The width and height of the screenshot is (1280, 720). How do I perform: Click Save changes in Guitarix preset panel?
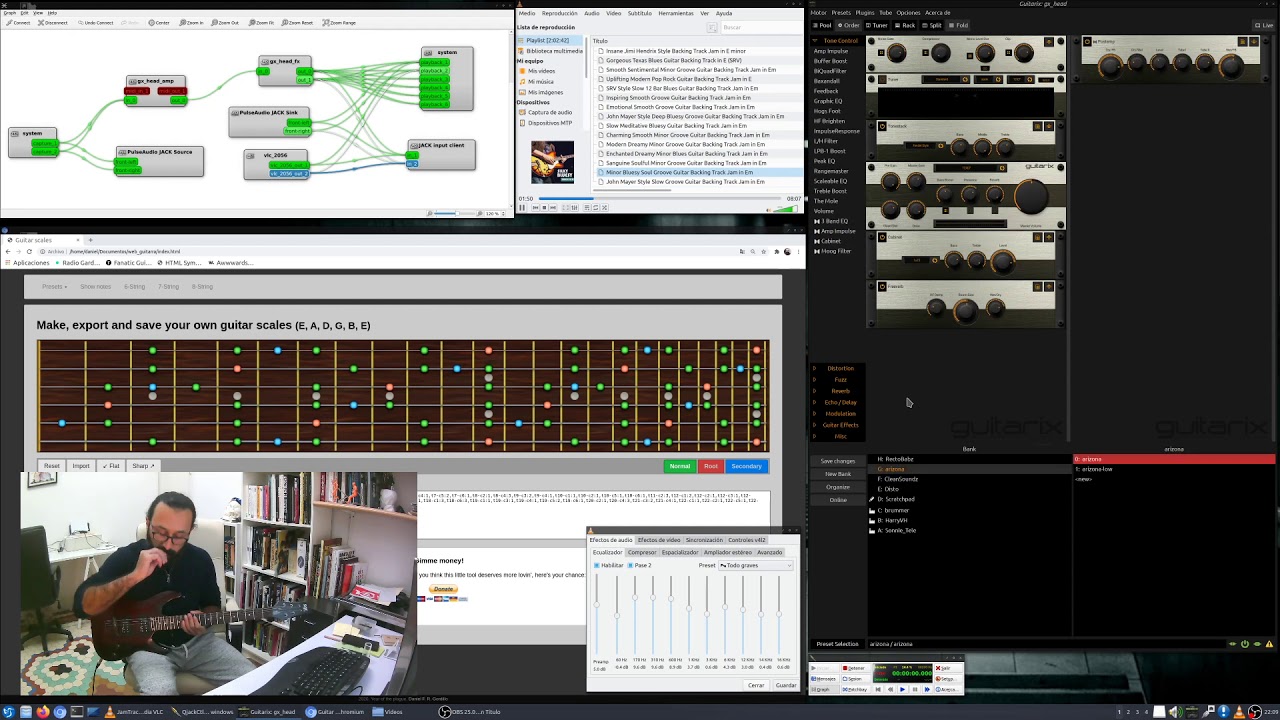pos(838,461)
